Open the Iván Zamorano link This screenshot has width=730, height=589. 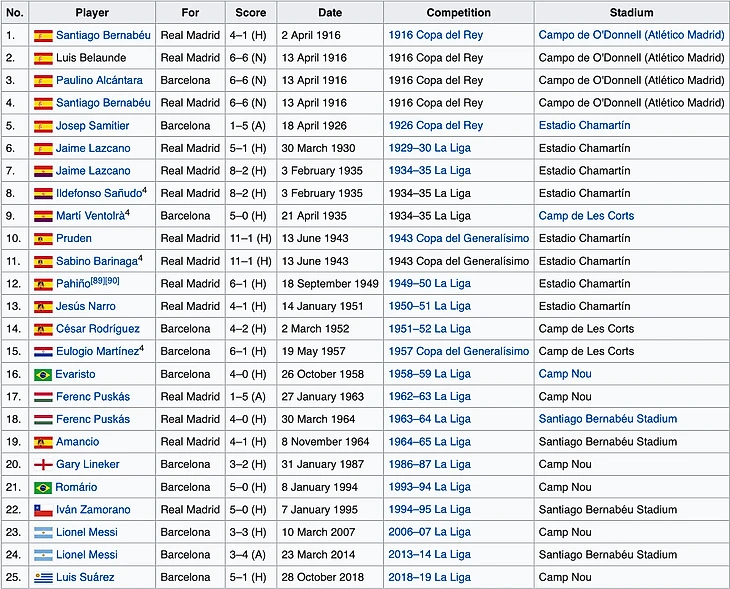point(93,510)
